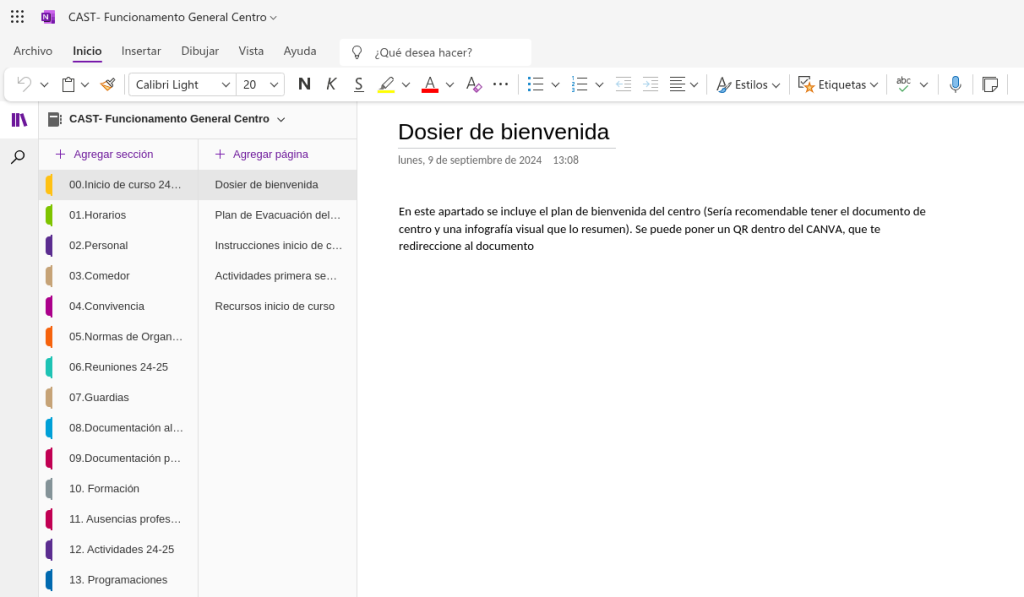The width and height of the screenshot is (1024, 597).
Task: Switch to the Dibujar tab
Action: coord(200,51)
